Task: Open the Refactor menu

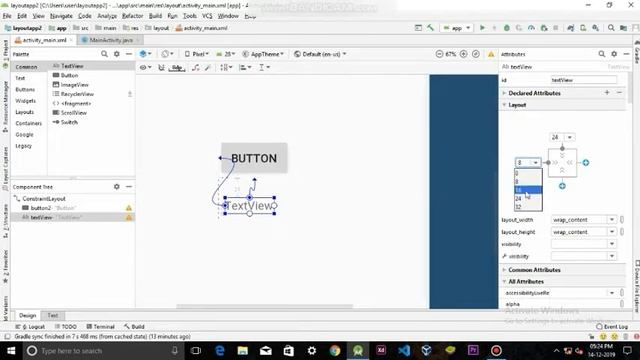Action: coord(133,16)
